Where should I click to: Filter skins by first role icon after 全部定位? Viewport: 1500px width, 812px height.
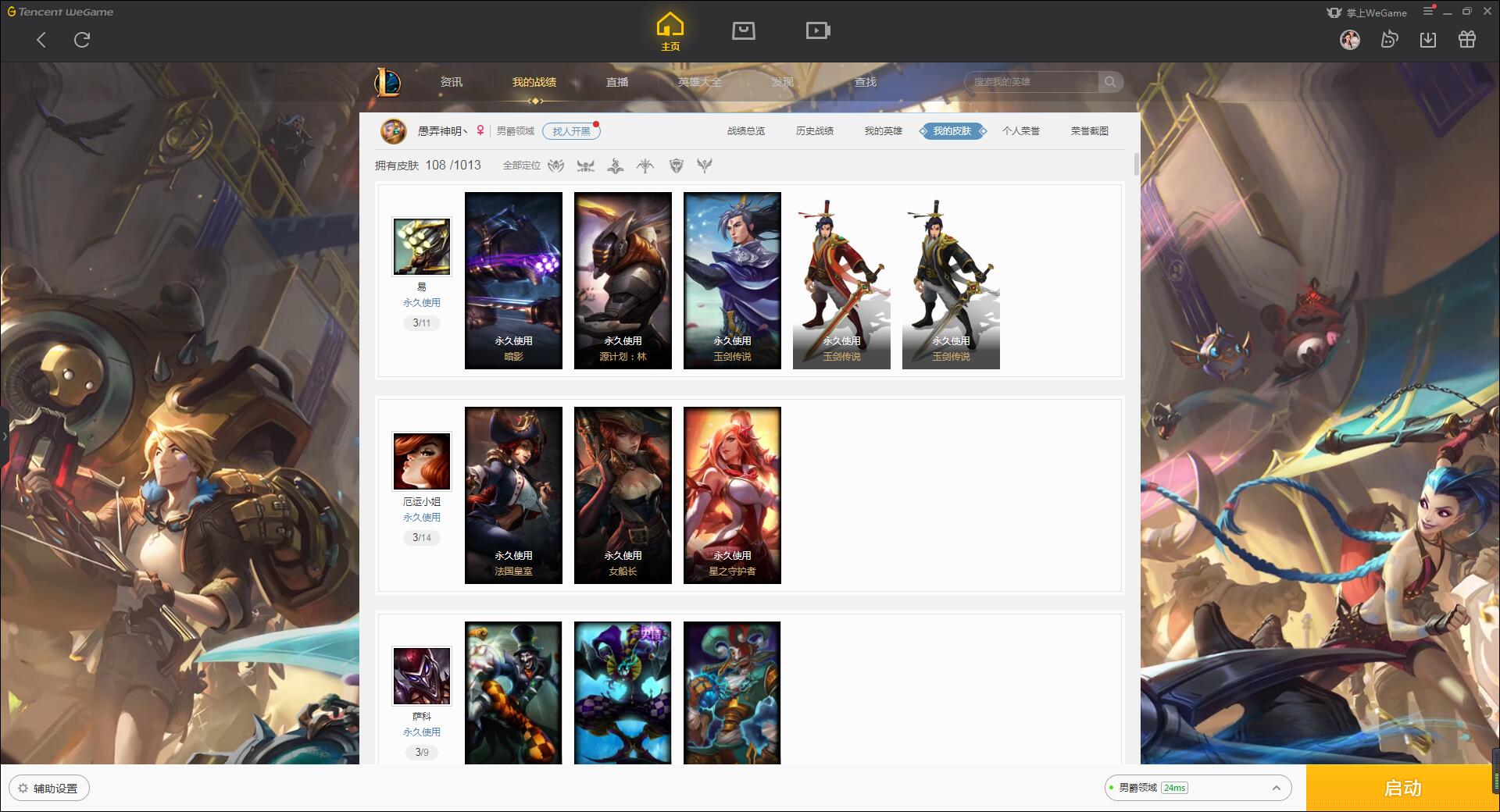[555, 166]
